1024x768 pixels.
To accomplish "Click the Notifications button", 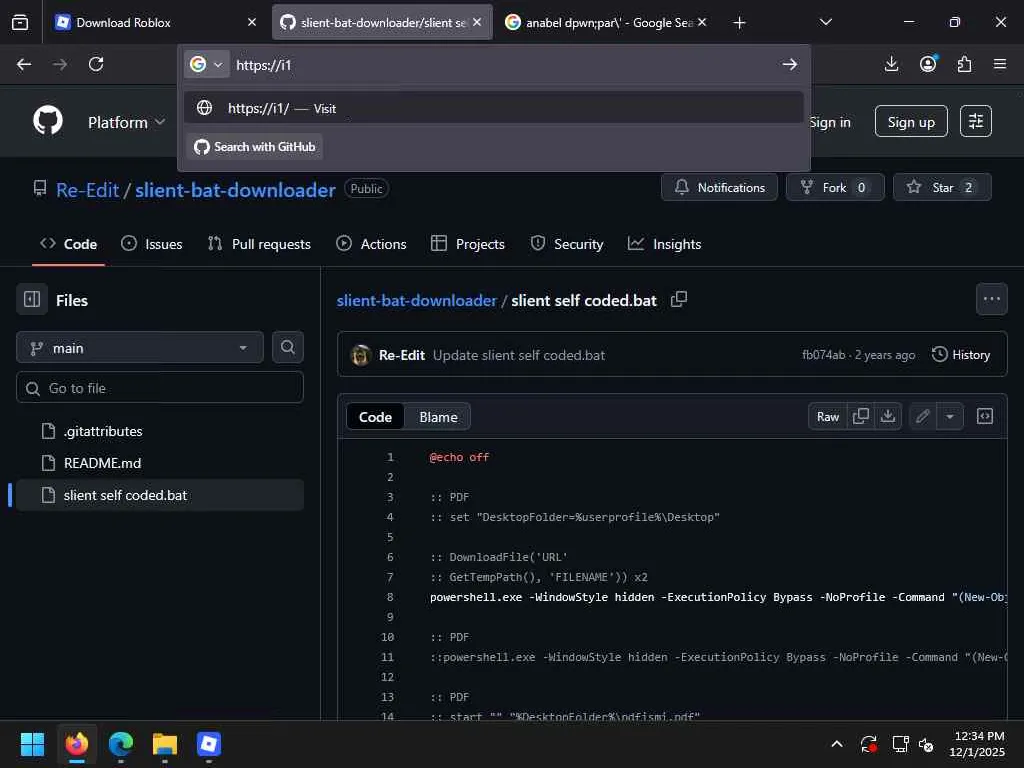I will 719,187.
